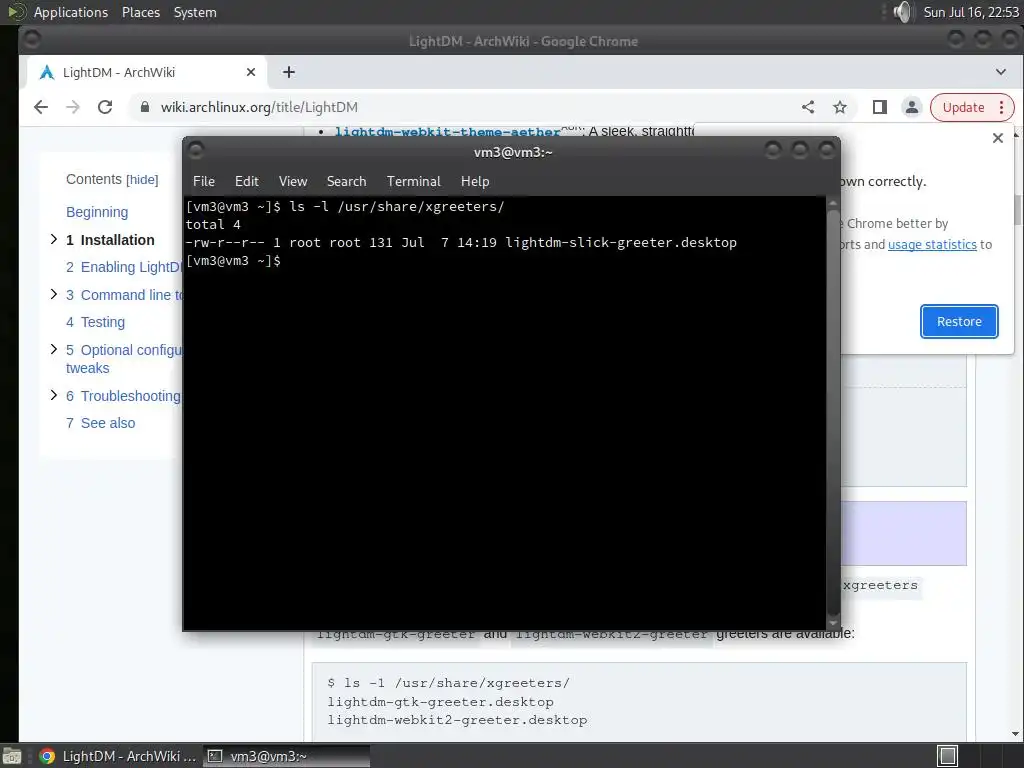This screenshot has height=768, width=1024.
Task: Click lightdm-gtk-greeter.desktop in wiki code block
Action: pyautogui.click(x=440, y=701)
